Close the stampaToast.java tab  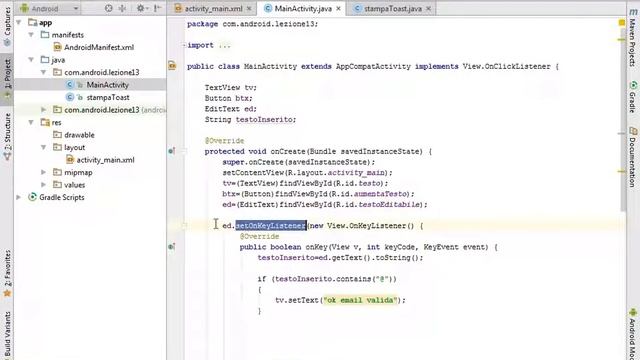pos(428,9)
